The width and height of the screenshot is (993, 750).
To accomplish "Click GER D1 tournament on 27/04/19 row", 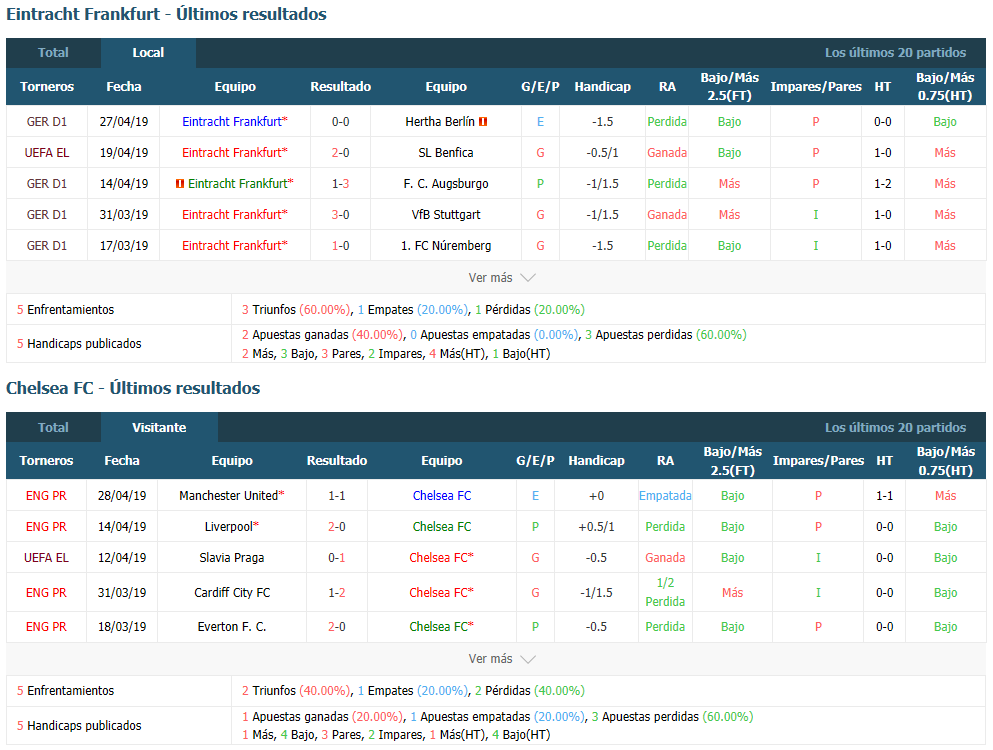I will [x=47, y=122].
